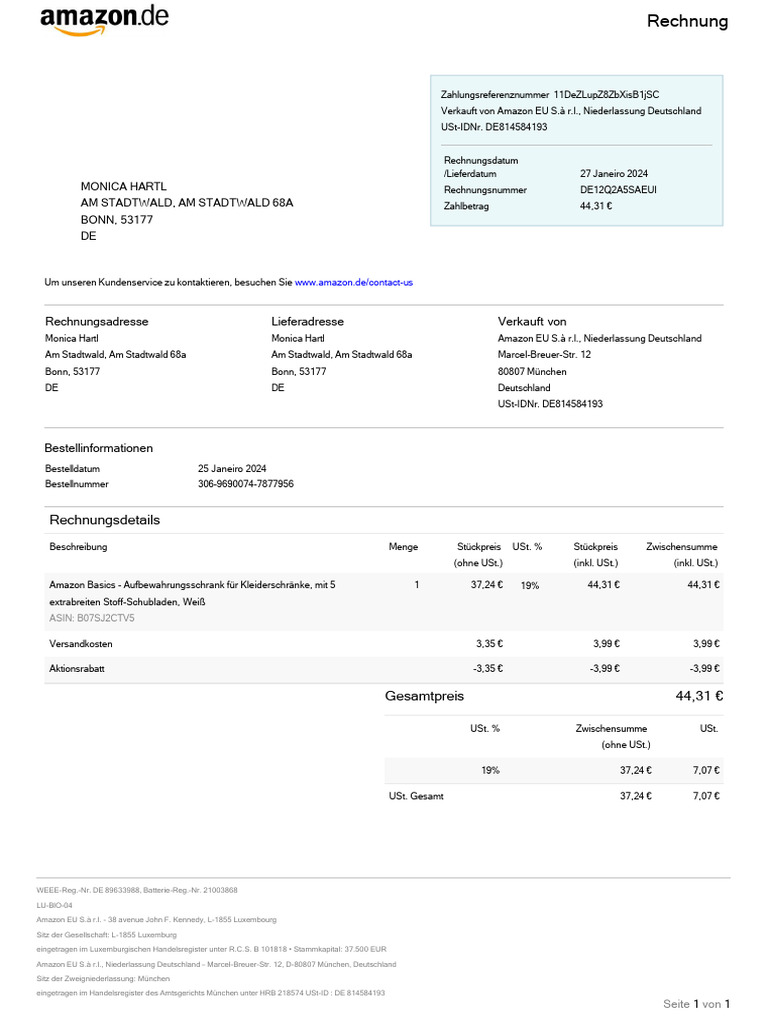Click the order date 25 Janeiro 2024
This screenshot has width=768, height=1024.
click(232, 469)
